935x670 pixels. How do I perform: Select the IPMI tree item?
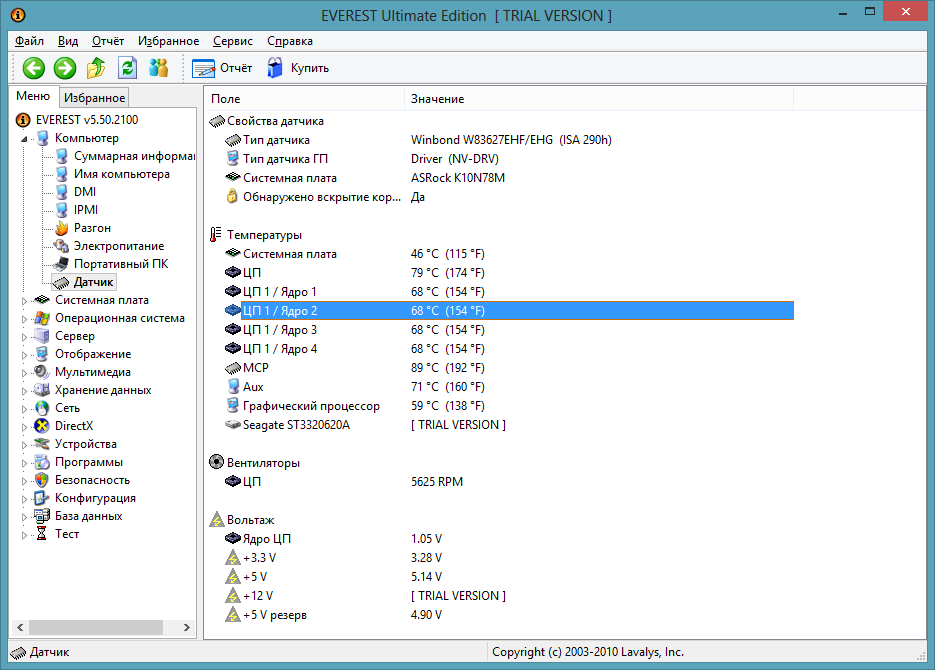[x=86, y=210]
